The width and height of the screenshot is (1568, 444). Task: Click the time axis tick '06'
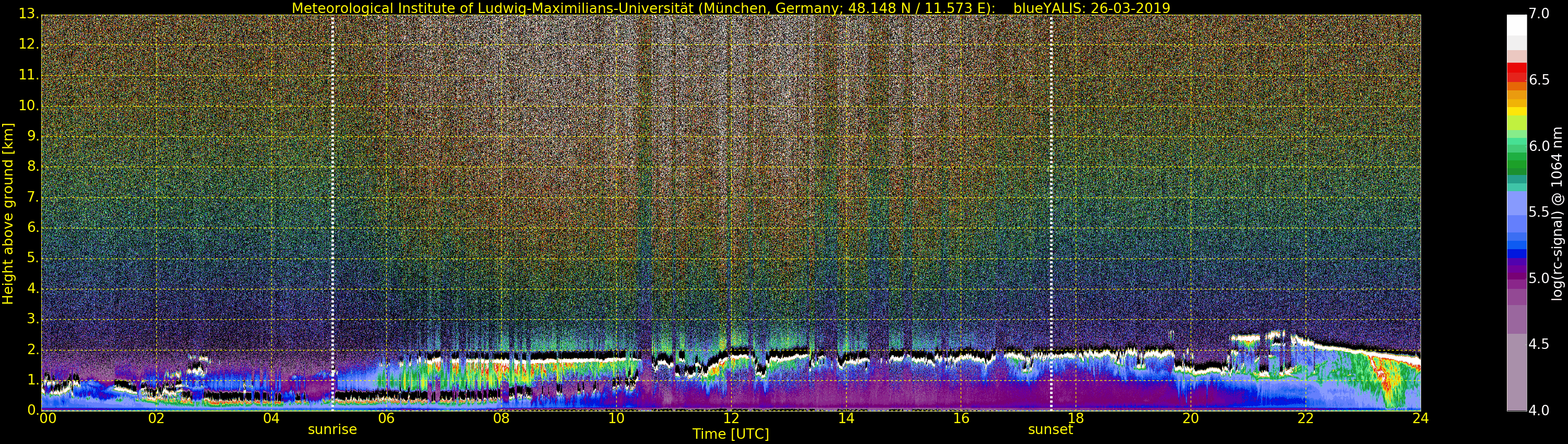click(x=386, y=418)
